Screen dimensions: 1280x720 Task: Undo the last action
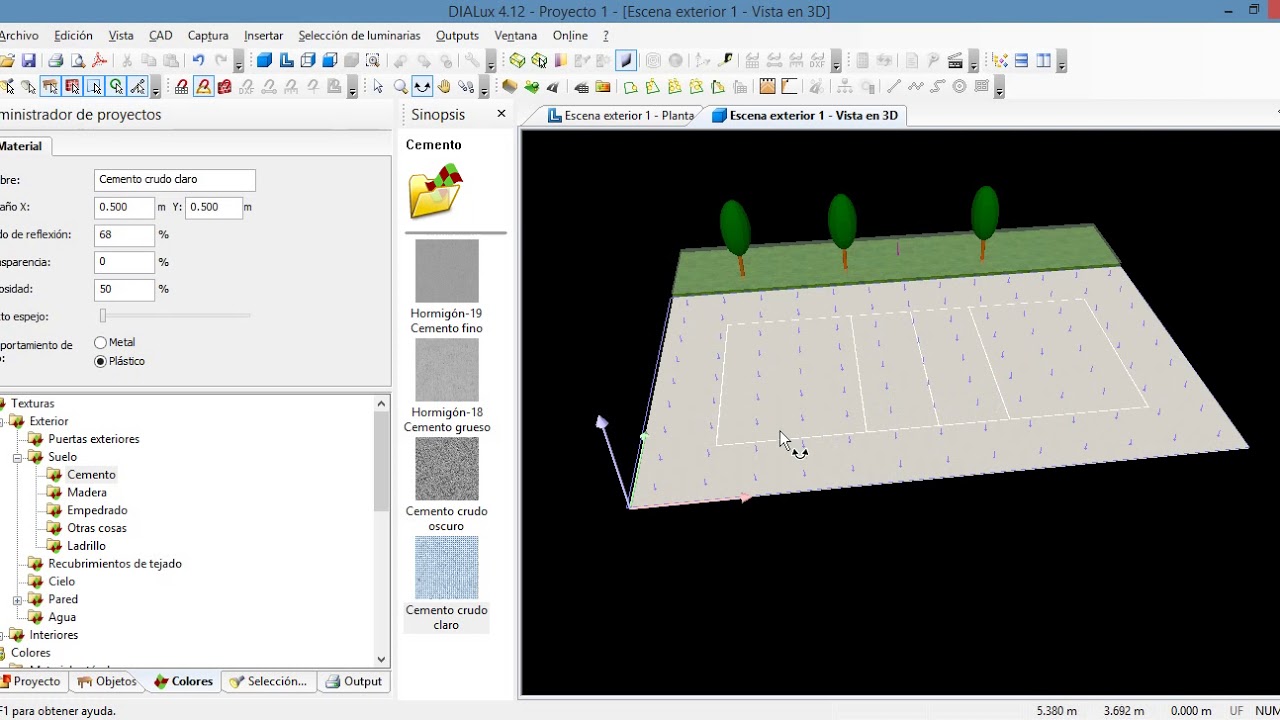point(198,61)
